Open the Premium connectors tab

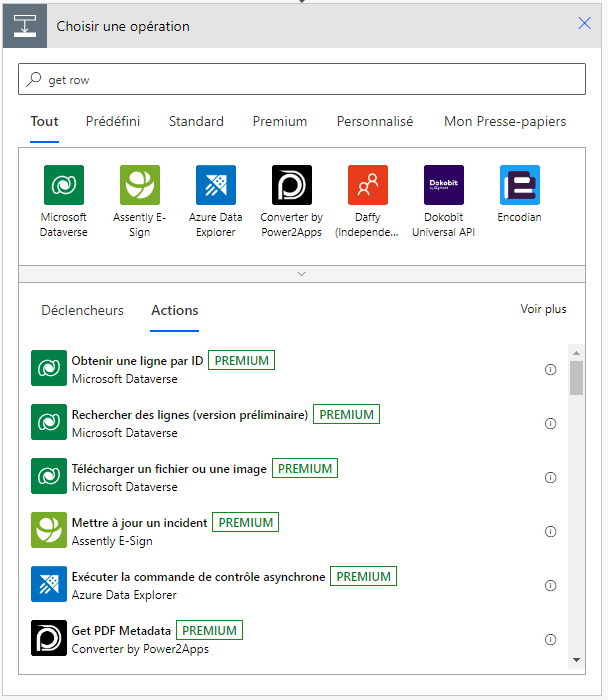click(280, 121)
